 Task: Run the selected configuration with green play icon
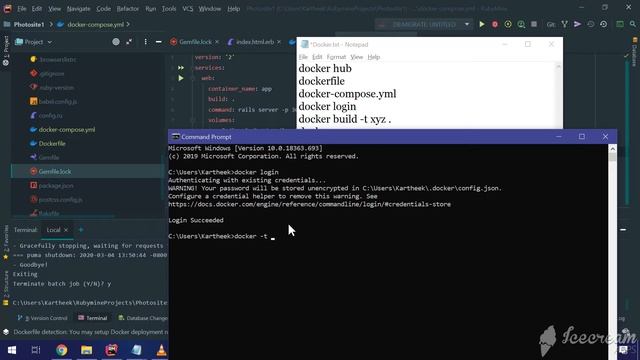(x=482, y=24)
